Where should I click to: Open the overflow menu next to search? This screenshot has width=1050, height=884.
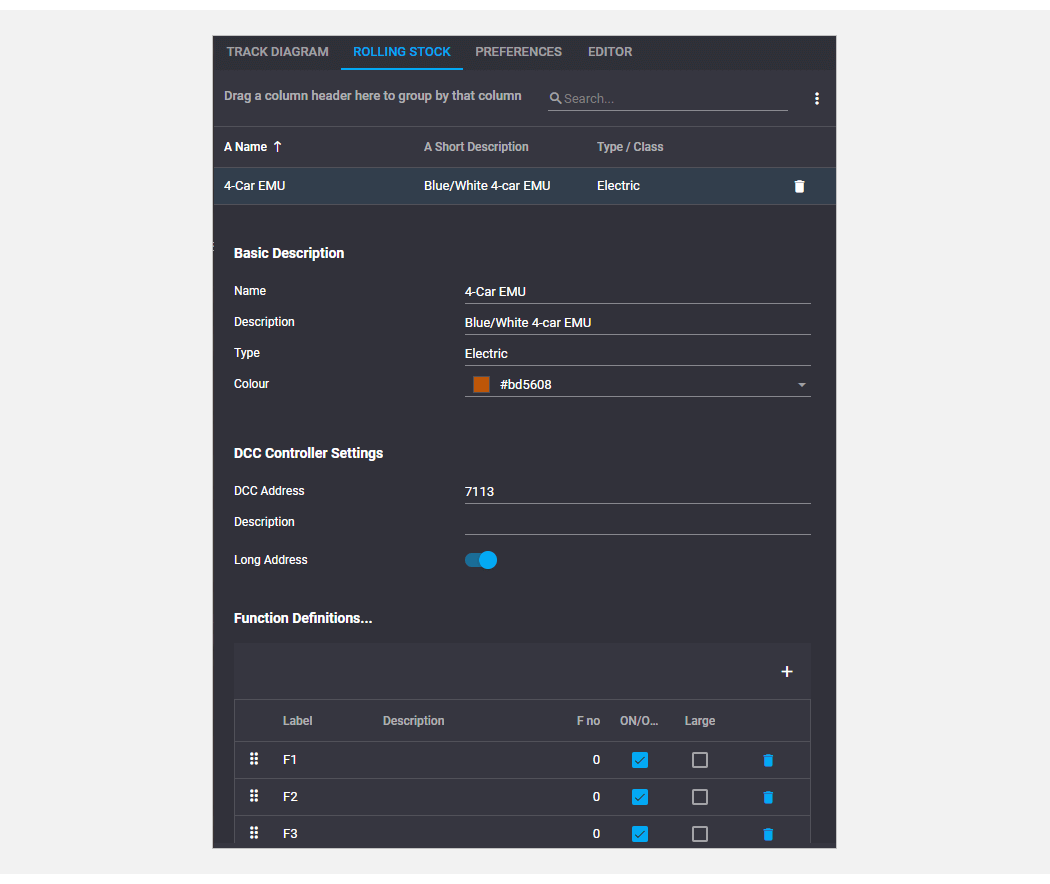point(817,98)
